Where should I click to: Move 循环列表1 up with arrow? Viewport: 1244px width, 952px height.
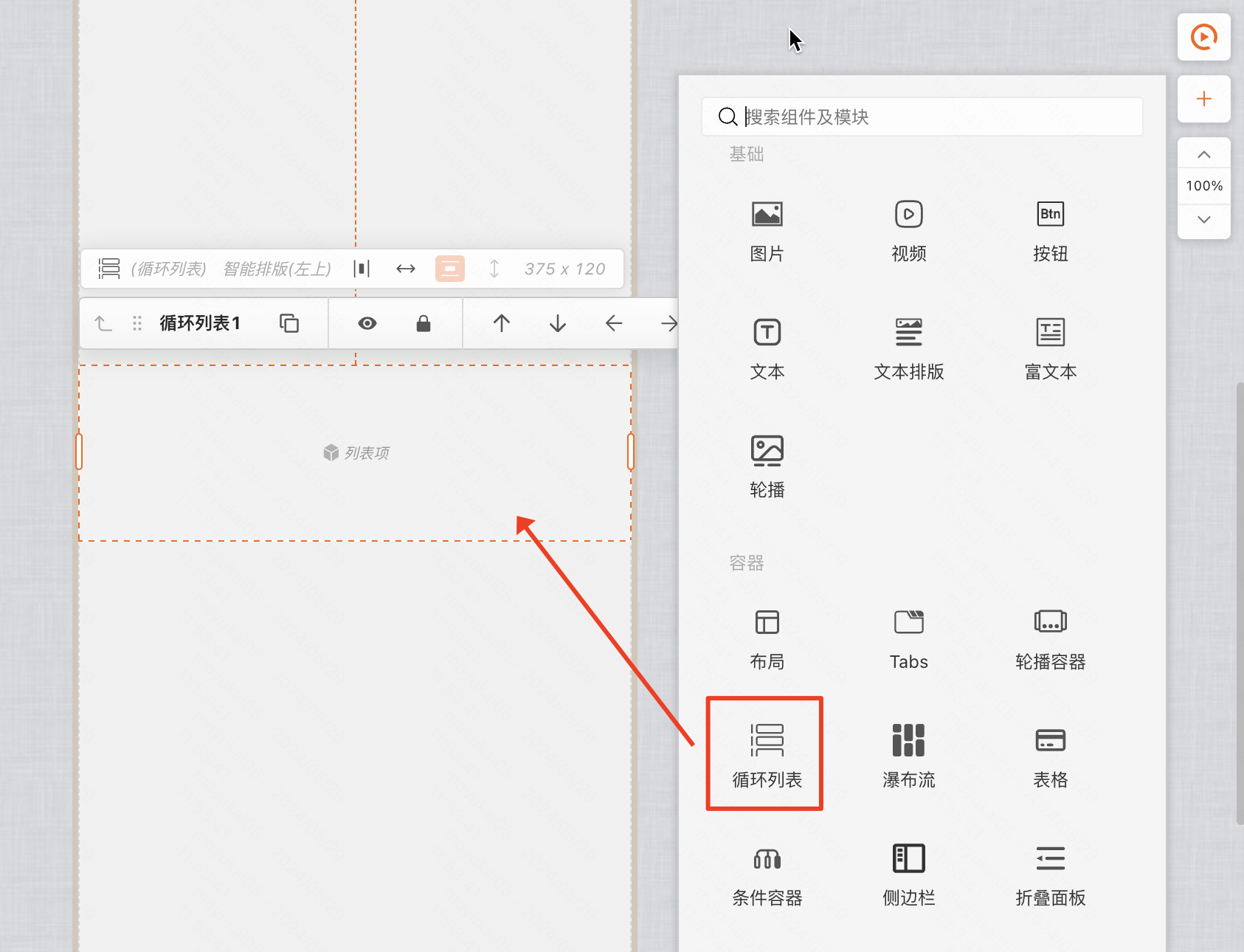[x=501, y=323]
